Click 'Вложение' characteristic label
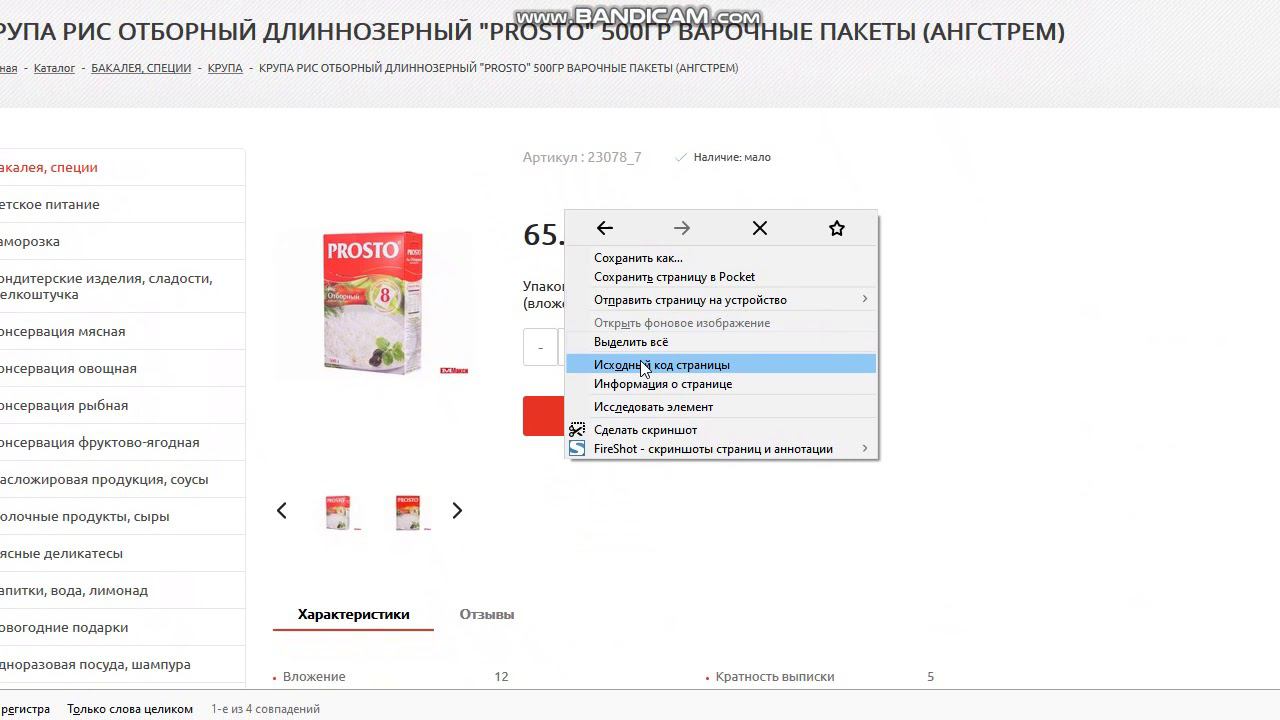This screenshot has width=1280, height=720. [x=314, y=677]
